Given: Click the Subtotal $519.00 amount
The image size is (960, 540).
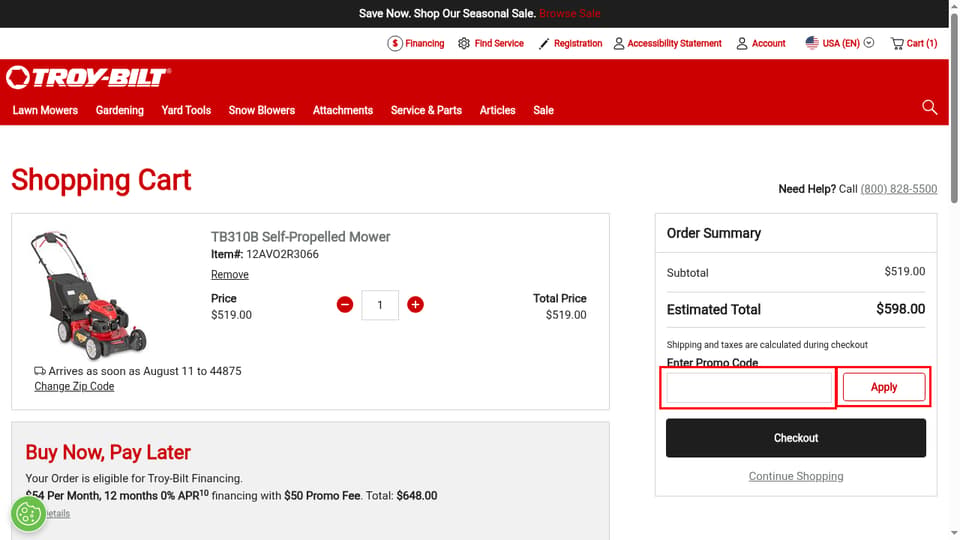Looking at the screenshot, I should [x=904, y=271].
